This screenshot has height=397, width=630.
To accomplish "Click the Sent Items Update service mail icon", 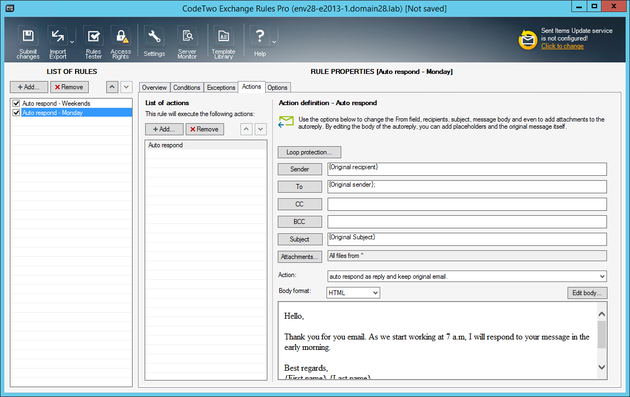I will [528, 40].
